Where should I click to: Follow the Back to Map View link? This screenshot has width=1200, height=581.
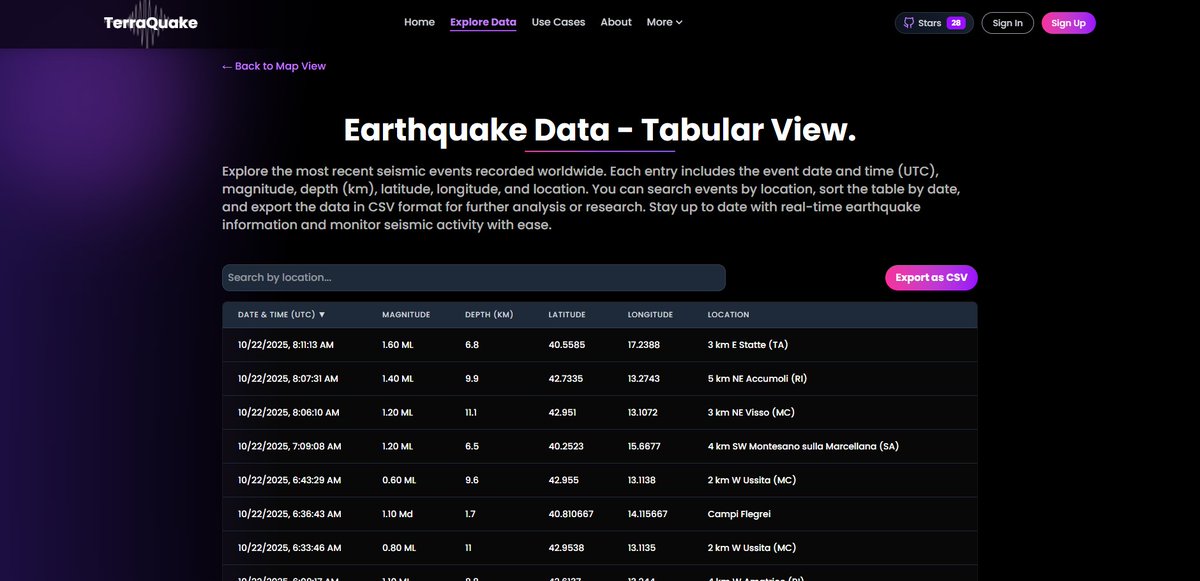274,65
